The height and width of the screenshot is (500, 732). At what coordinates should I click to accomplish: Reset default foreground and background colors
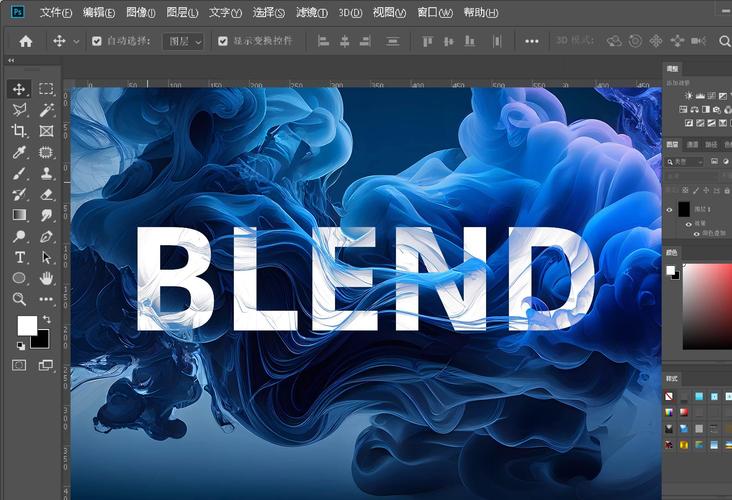pyautogui.click(x=21, y=345)
